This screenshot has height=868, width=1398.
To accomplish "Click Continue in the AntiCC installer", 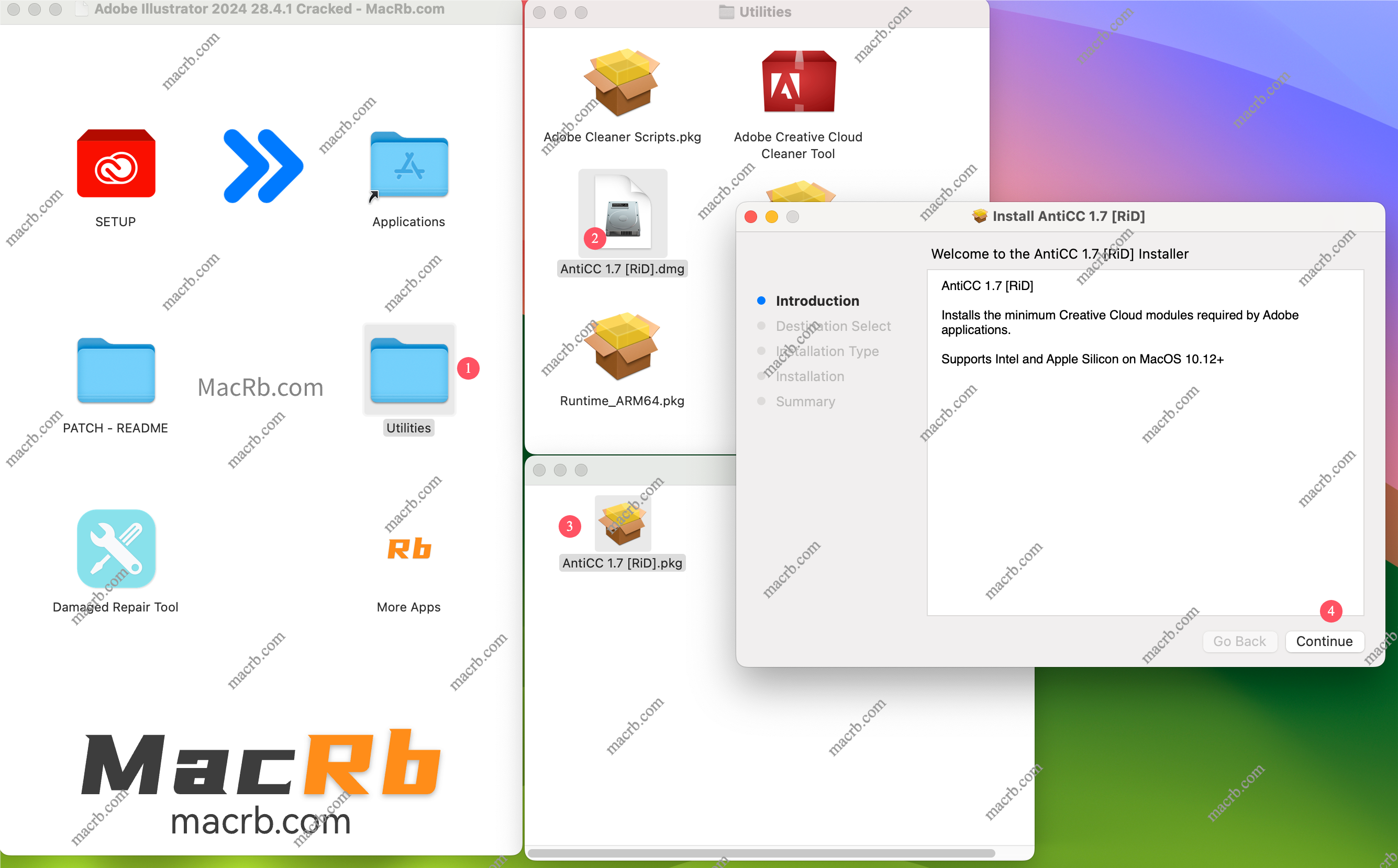I will pos(1324,641).
